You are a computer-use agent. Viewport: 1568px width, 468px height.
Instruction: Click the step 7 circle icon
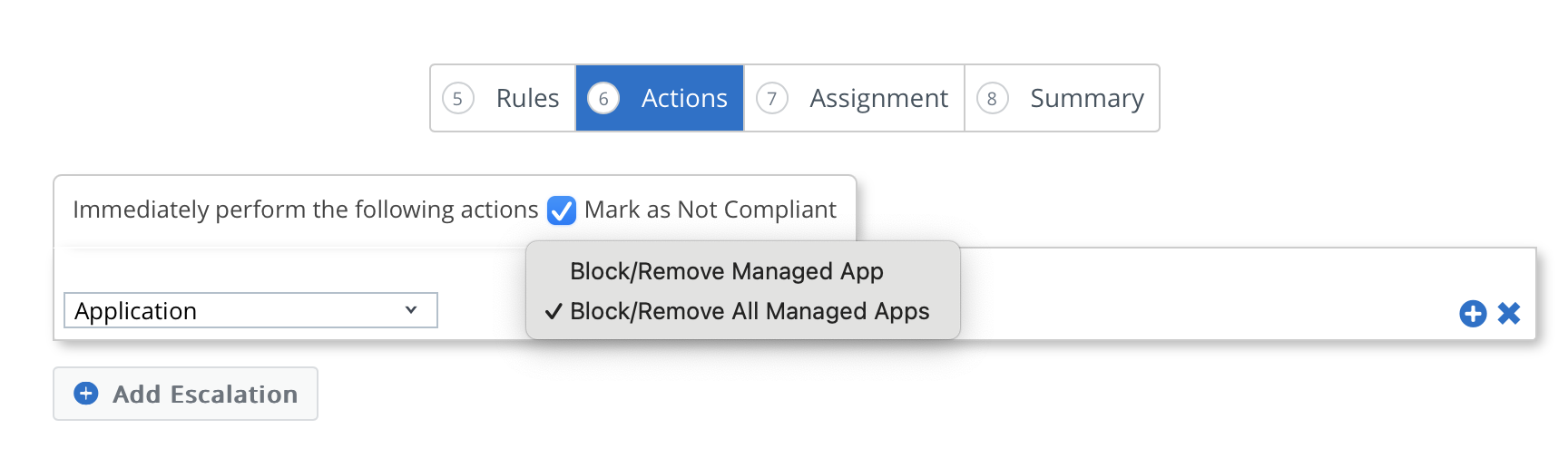tap(772, 98)
